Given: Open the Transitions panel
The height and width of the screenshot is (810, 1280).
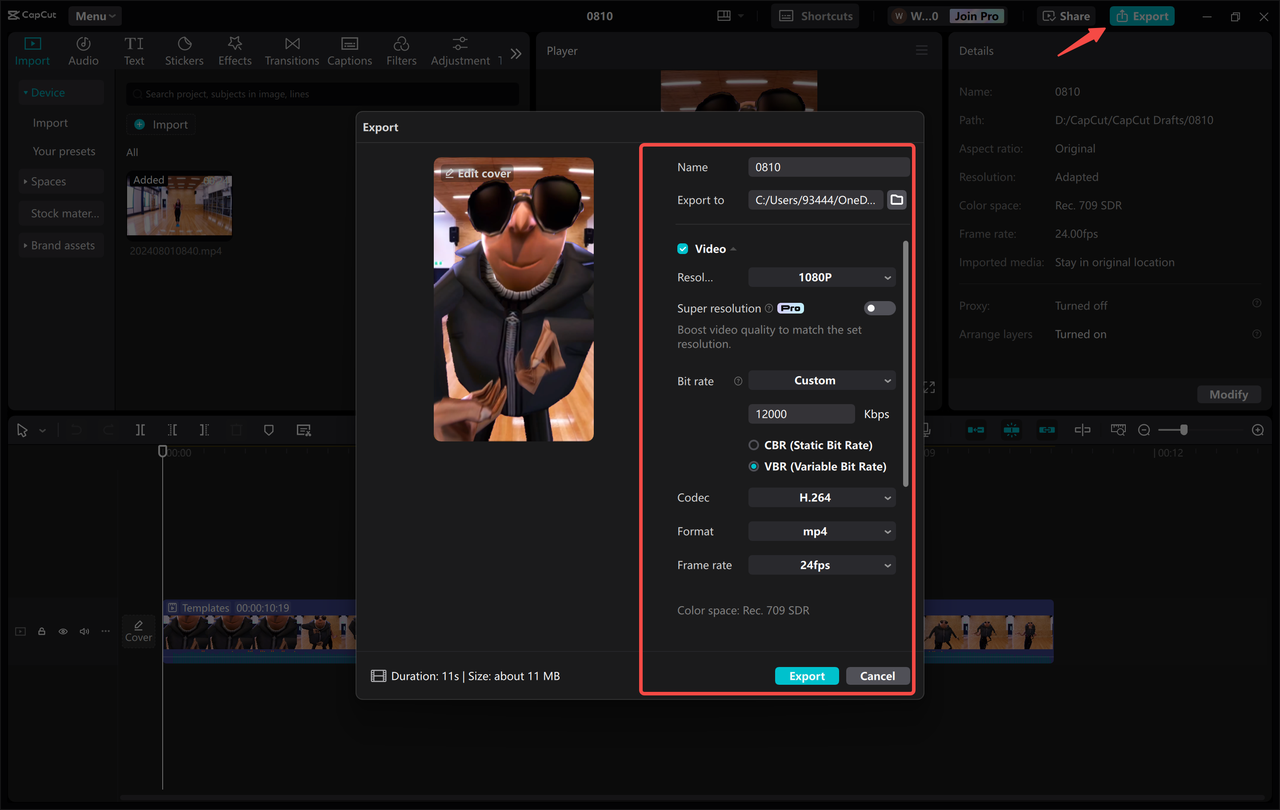Looking at the screenshot, I should [291, 48].
